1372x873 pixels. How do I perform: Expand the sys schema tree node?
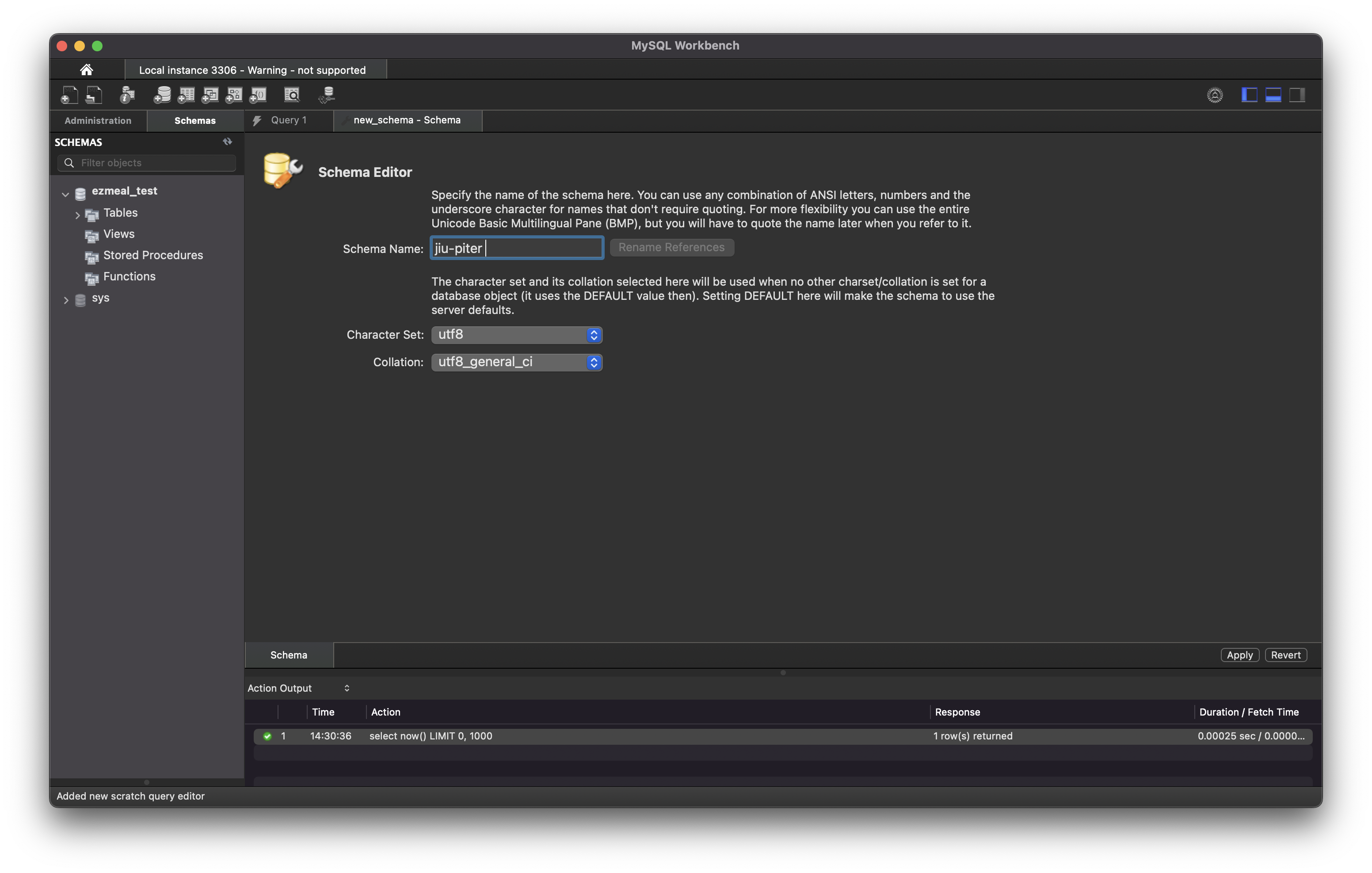(x=66, y=300)
